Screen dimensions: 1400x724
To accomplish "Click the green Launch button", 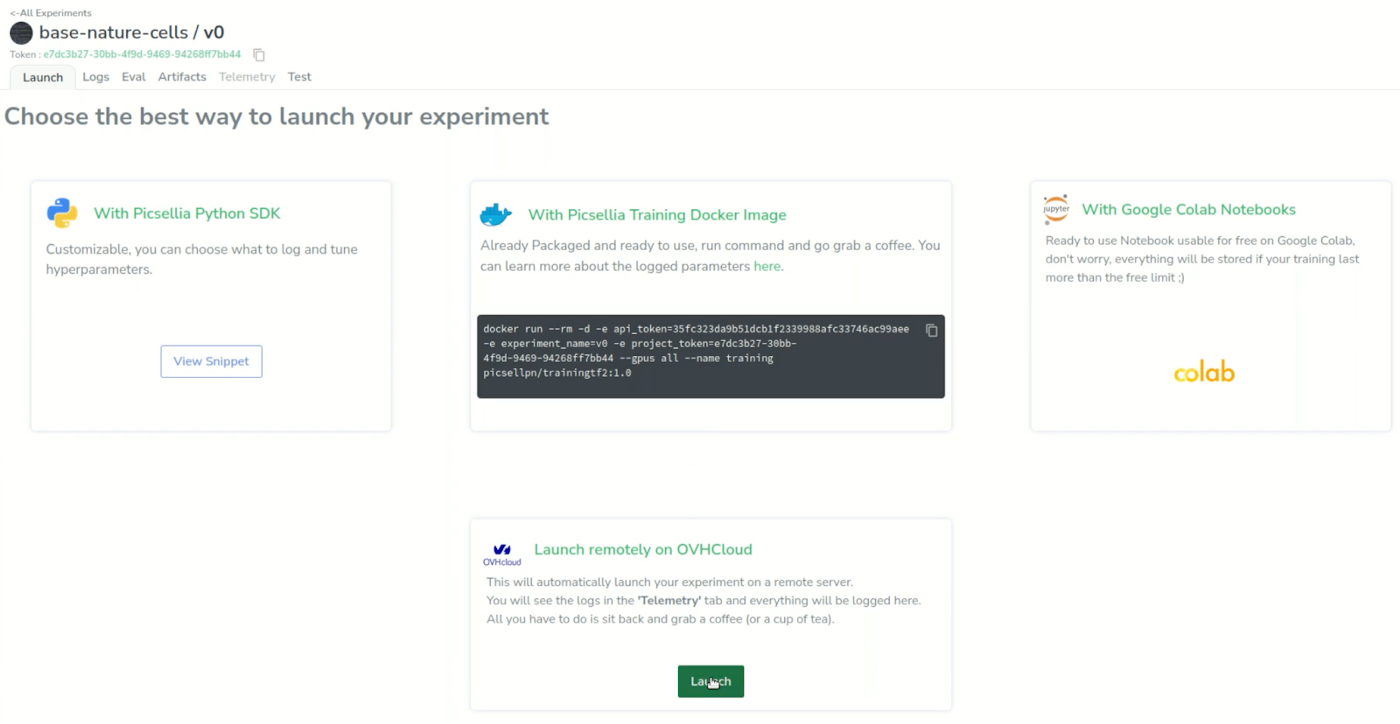I will (x=711, y=681).
